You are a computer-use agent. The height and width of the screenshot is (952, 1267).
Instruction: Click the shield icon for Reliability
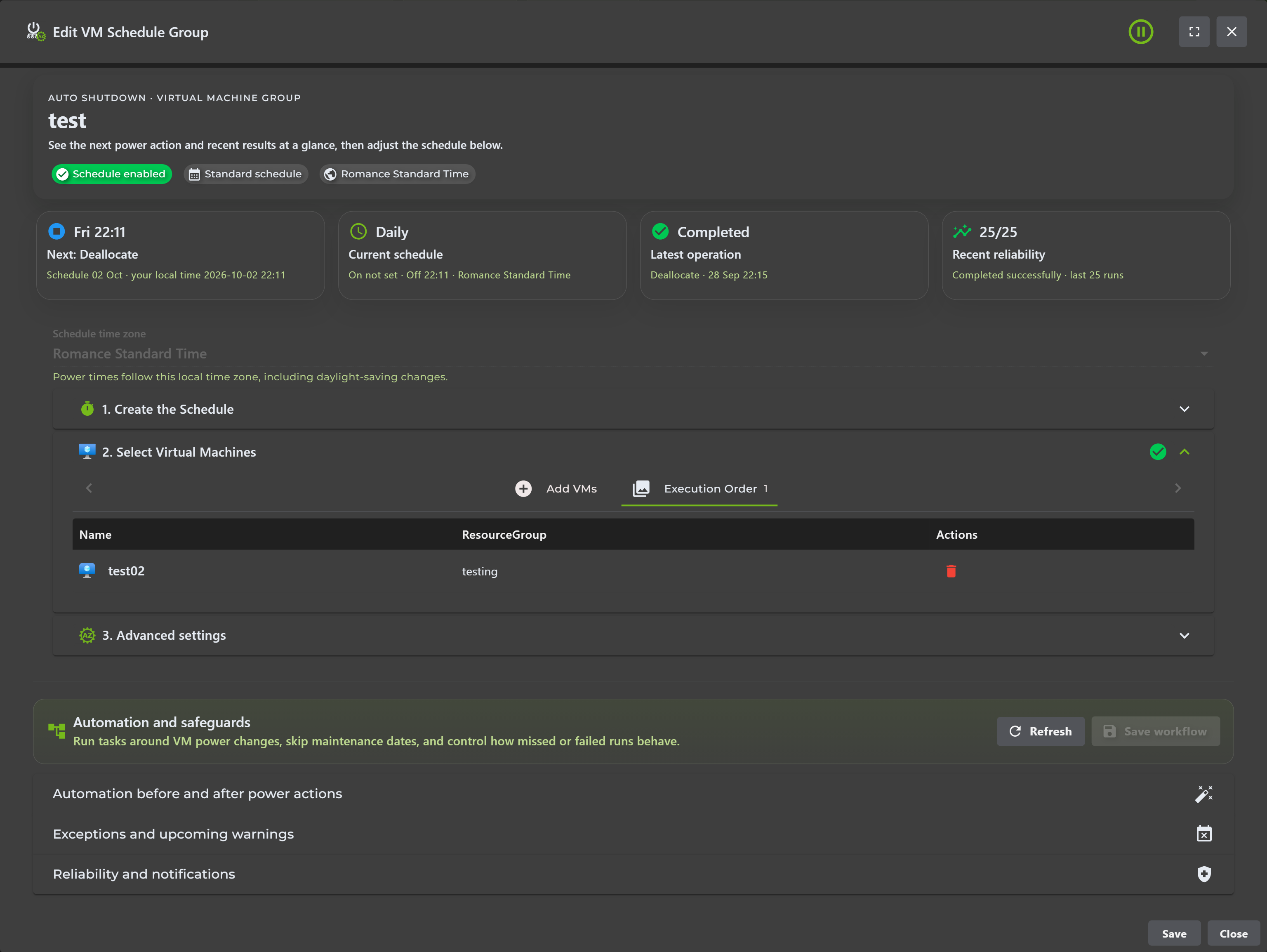[x=1204, y=874]
